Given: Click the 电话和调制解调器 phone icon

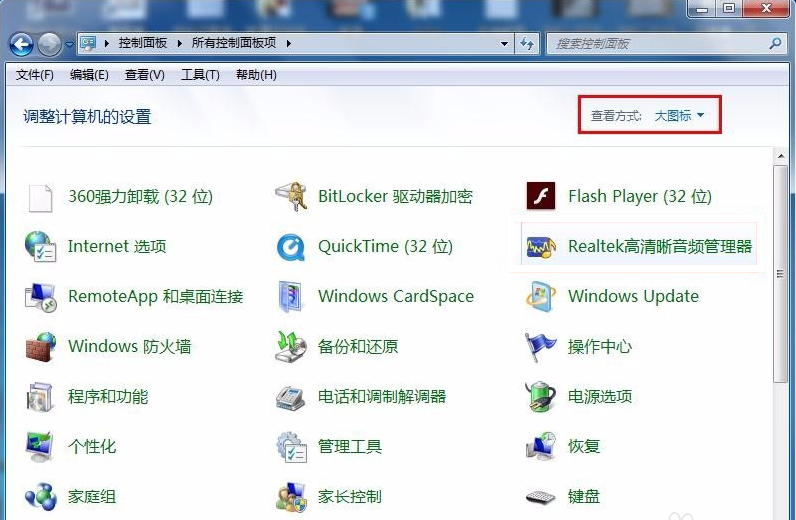Looking at the screenshot, I should pyautogui.click(x=291, y=398).
